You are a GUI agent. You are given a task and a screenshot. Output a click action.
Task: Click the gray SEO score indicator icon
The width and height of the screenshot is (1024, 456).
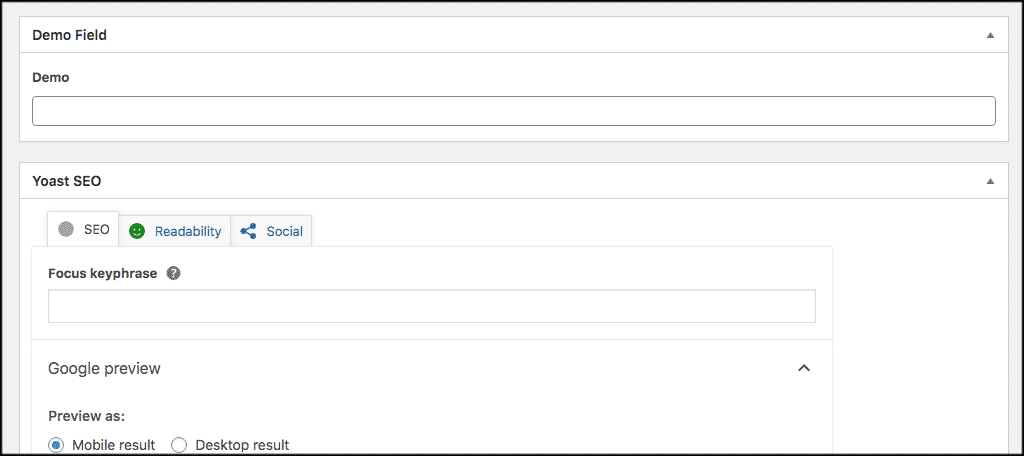click(x=65, y=229)
